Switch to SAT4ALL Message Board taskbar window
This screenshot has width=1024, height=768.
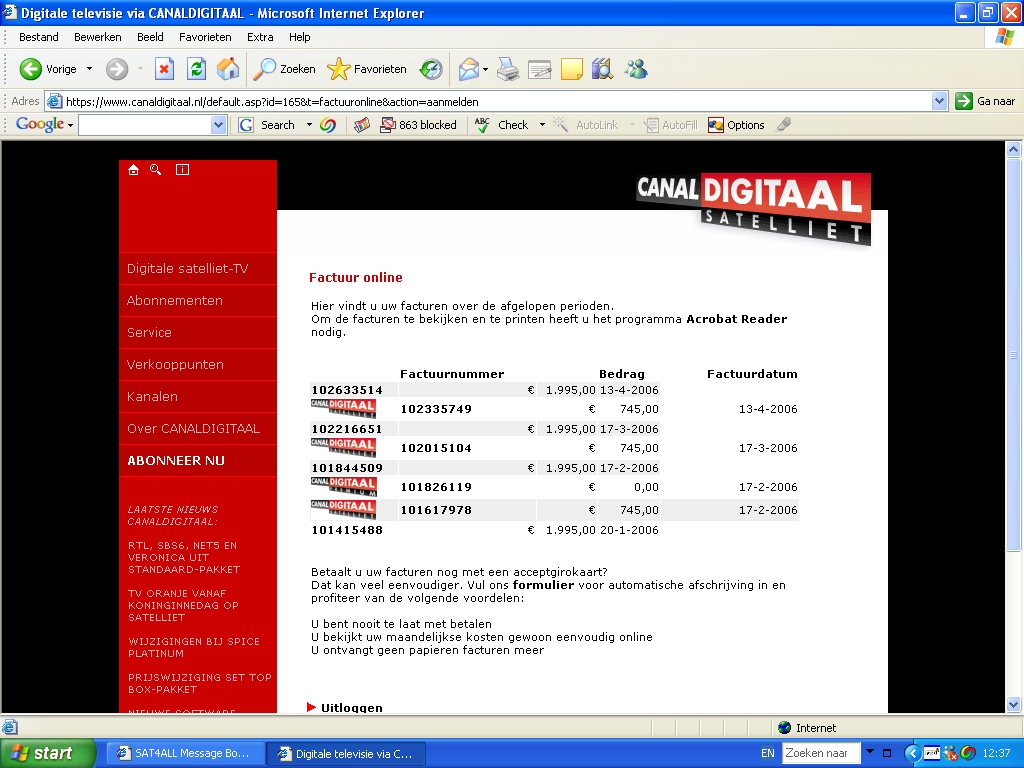184,754
